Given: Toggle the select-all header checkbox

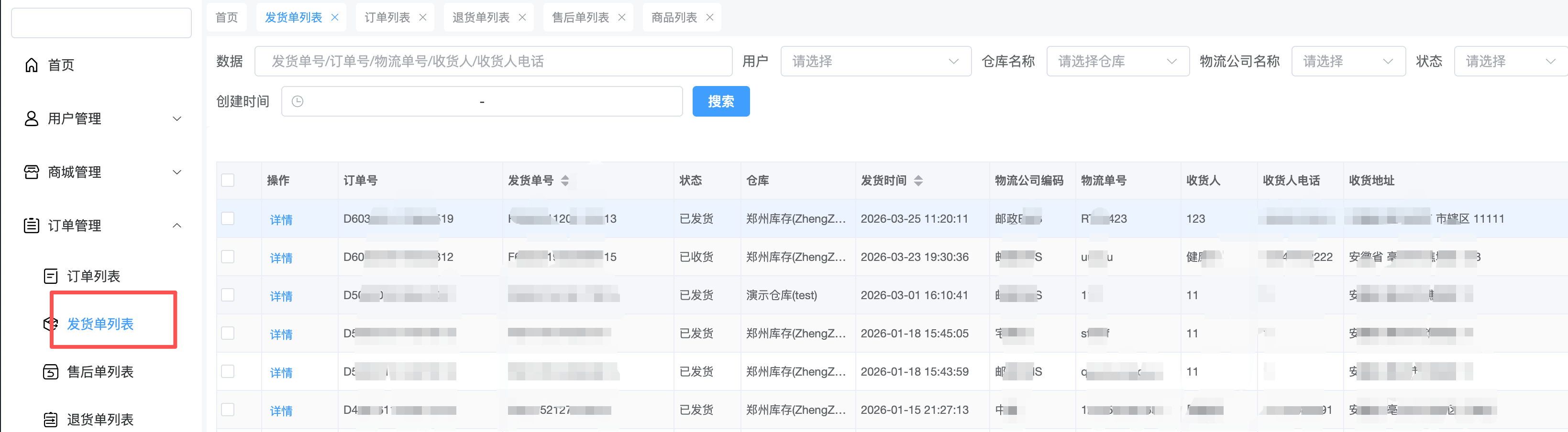Looking at the screenshot, I should pyautogui.click(x=228, y=180).
